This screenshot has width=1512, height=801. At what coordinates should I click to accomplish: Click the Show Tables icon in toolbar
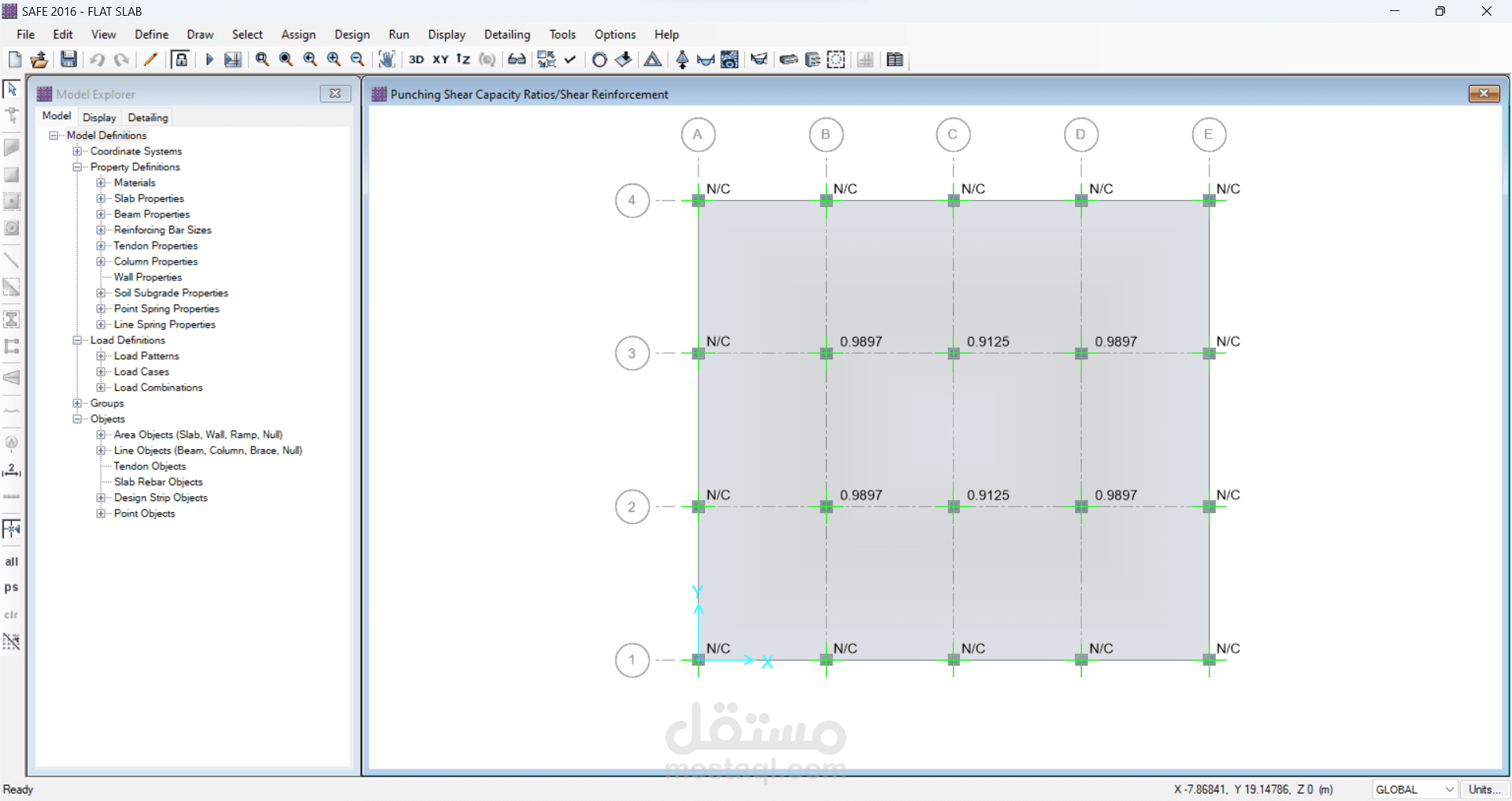click(x=895, y=59)
